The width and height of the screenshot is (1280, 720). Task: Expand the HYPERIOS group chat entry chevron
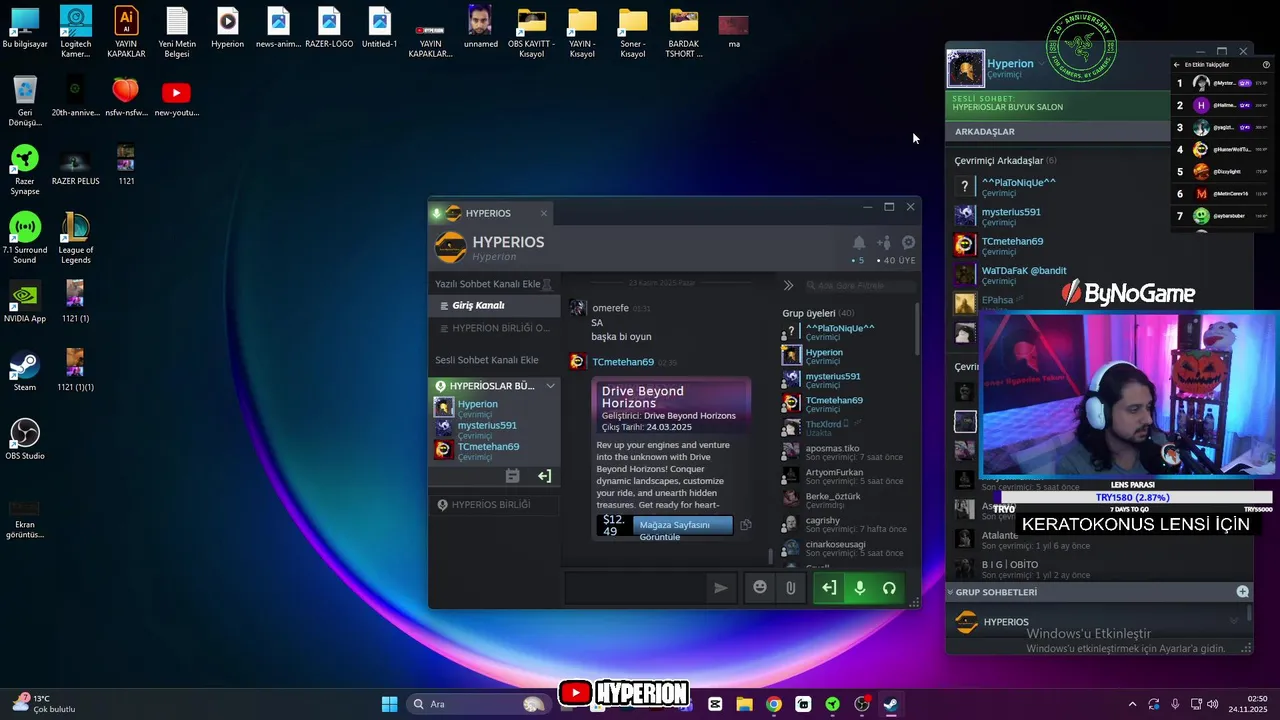[1233, 622]
